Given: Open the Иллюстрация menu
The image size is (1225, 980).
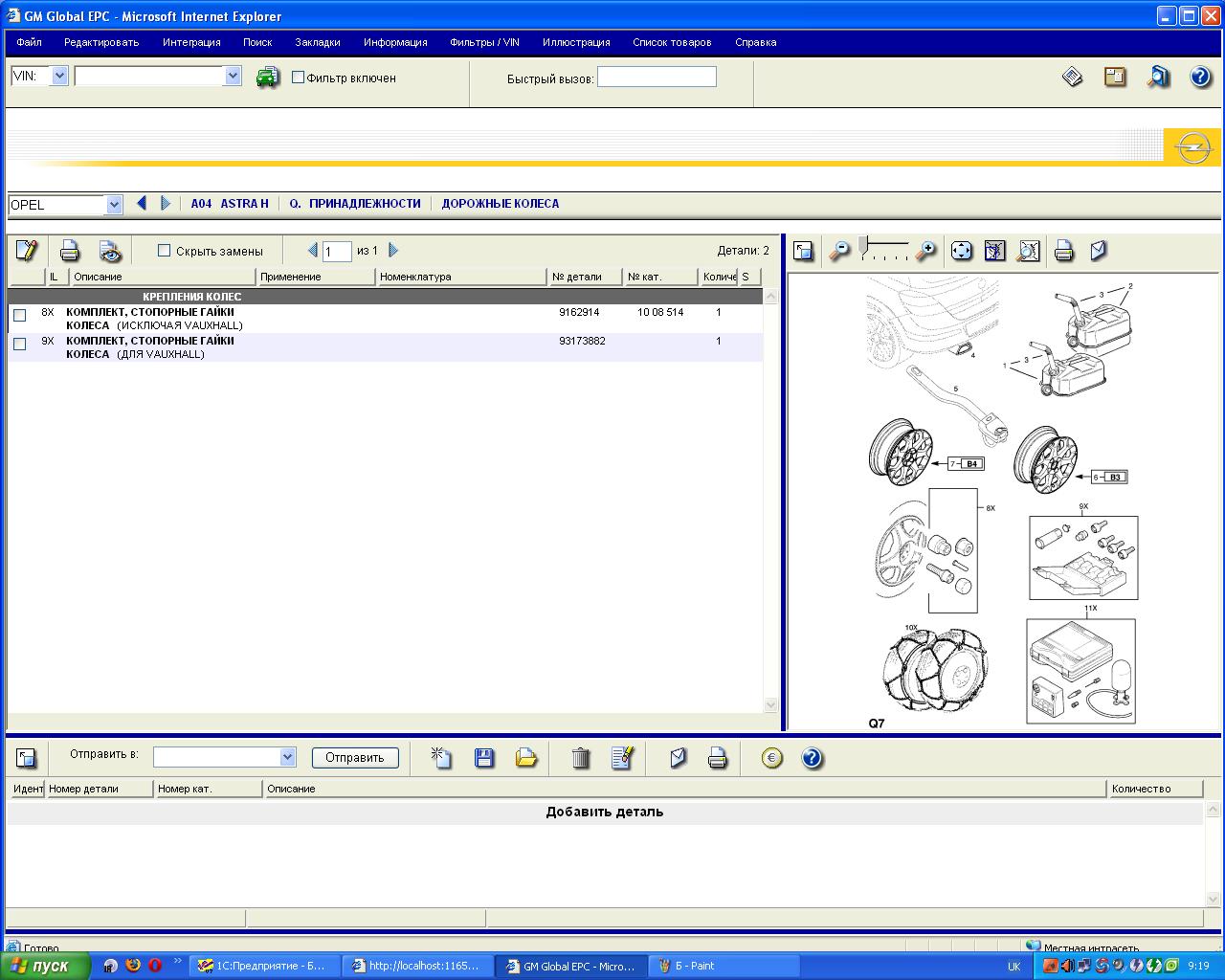Looking at the screenshot, I should click(576, 42).
